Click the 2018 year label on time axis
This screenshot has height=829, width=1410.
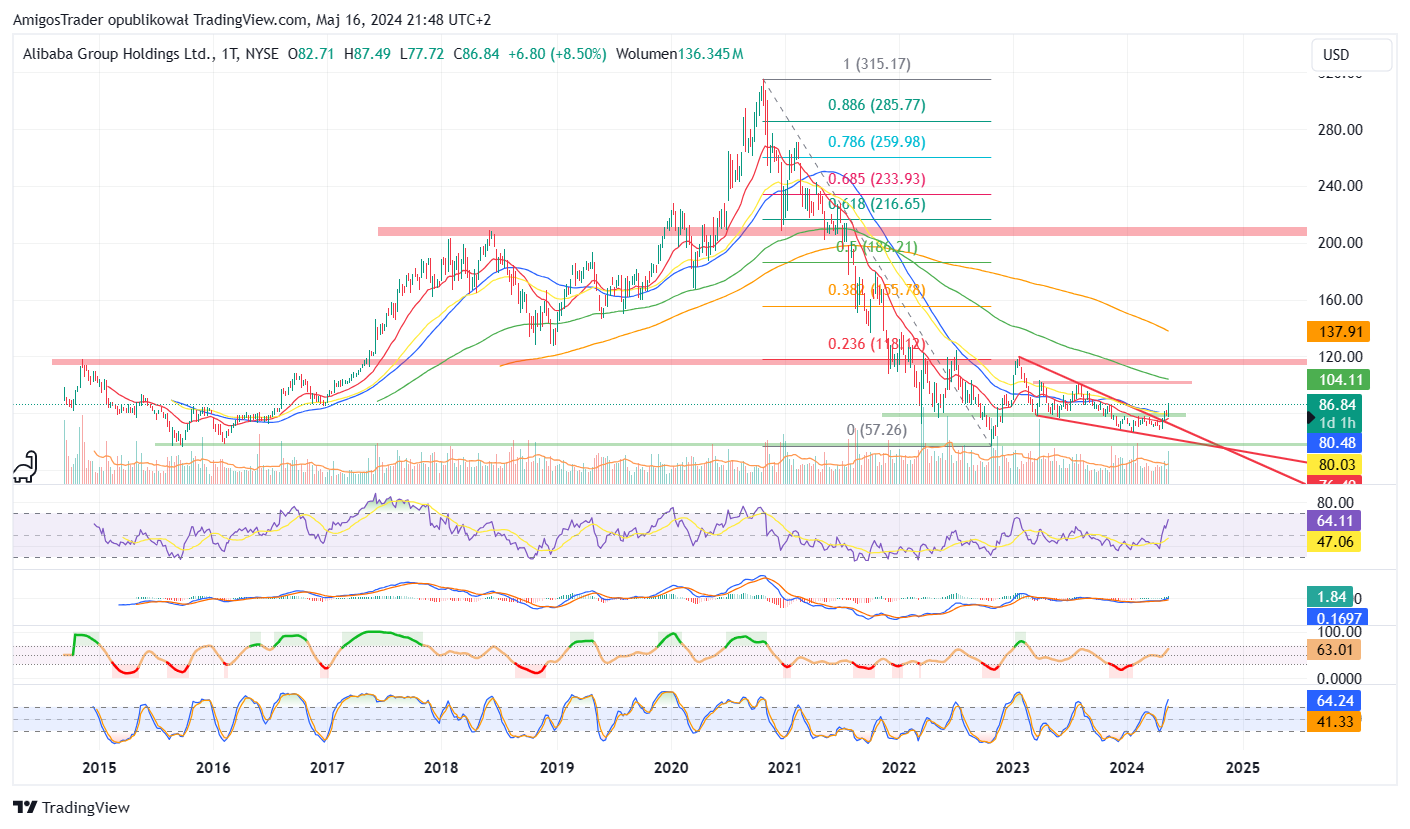pyautogui.click(x=441, y=768)
